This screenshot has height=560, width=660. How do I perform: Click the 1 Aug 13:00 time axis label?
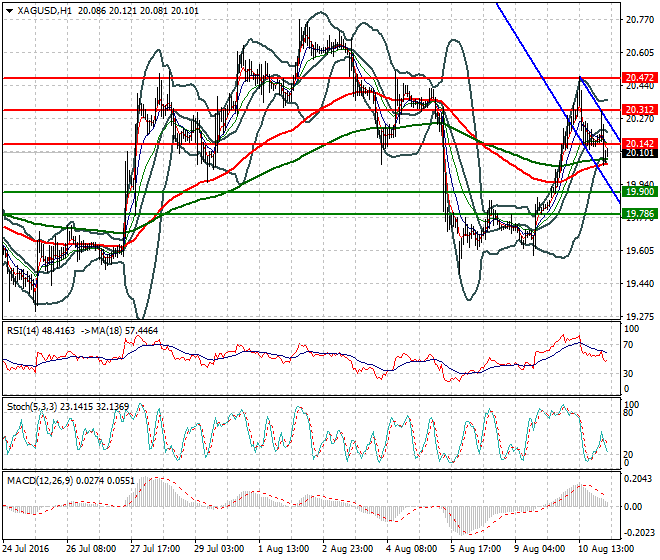[283, 549]
